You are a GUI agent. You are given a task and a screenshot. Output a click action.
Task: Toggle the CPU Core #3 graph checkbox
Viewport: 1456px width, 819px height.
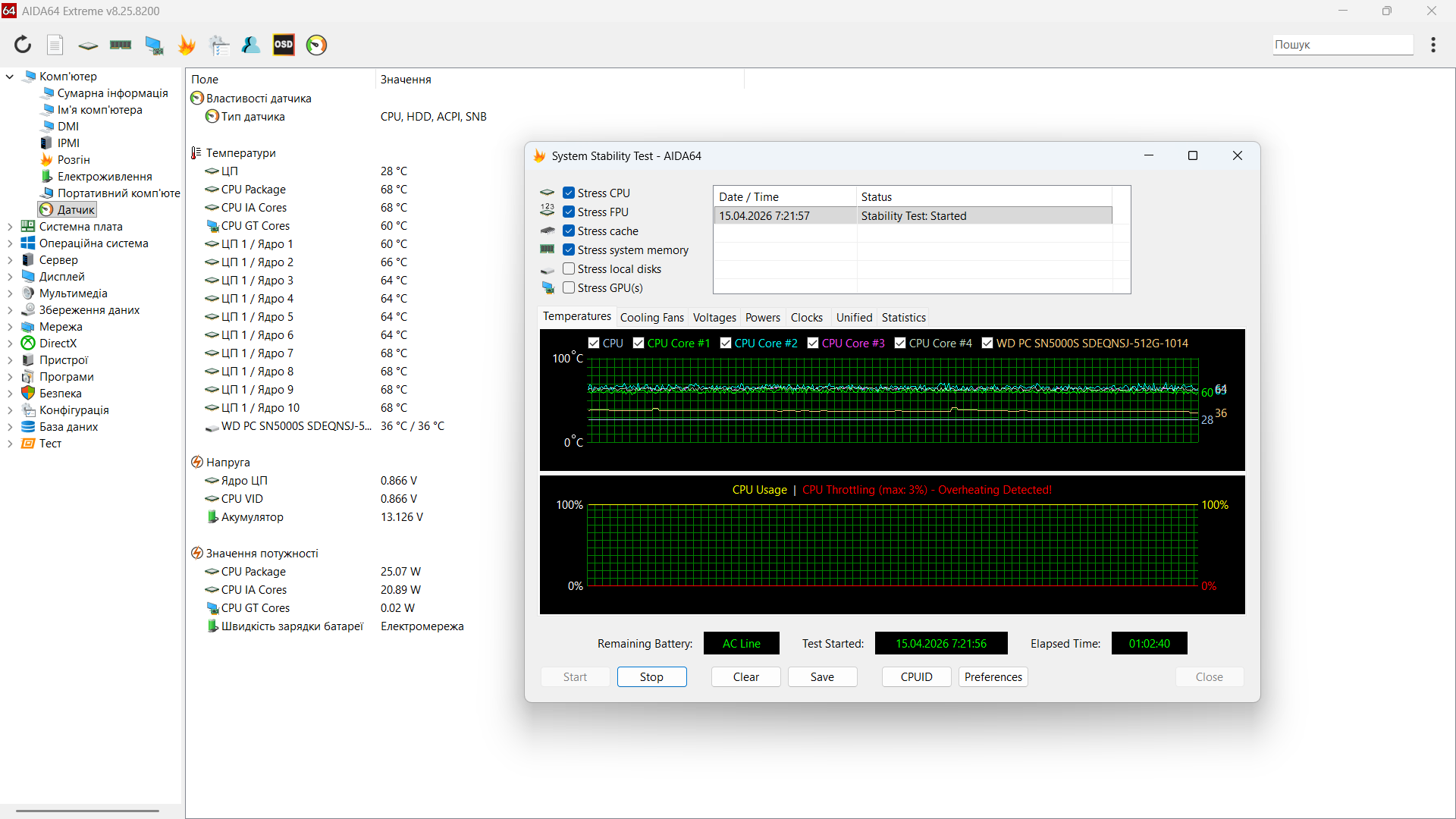[813, 344]
